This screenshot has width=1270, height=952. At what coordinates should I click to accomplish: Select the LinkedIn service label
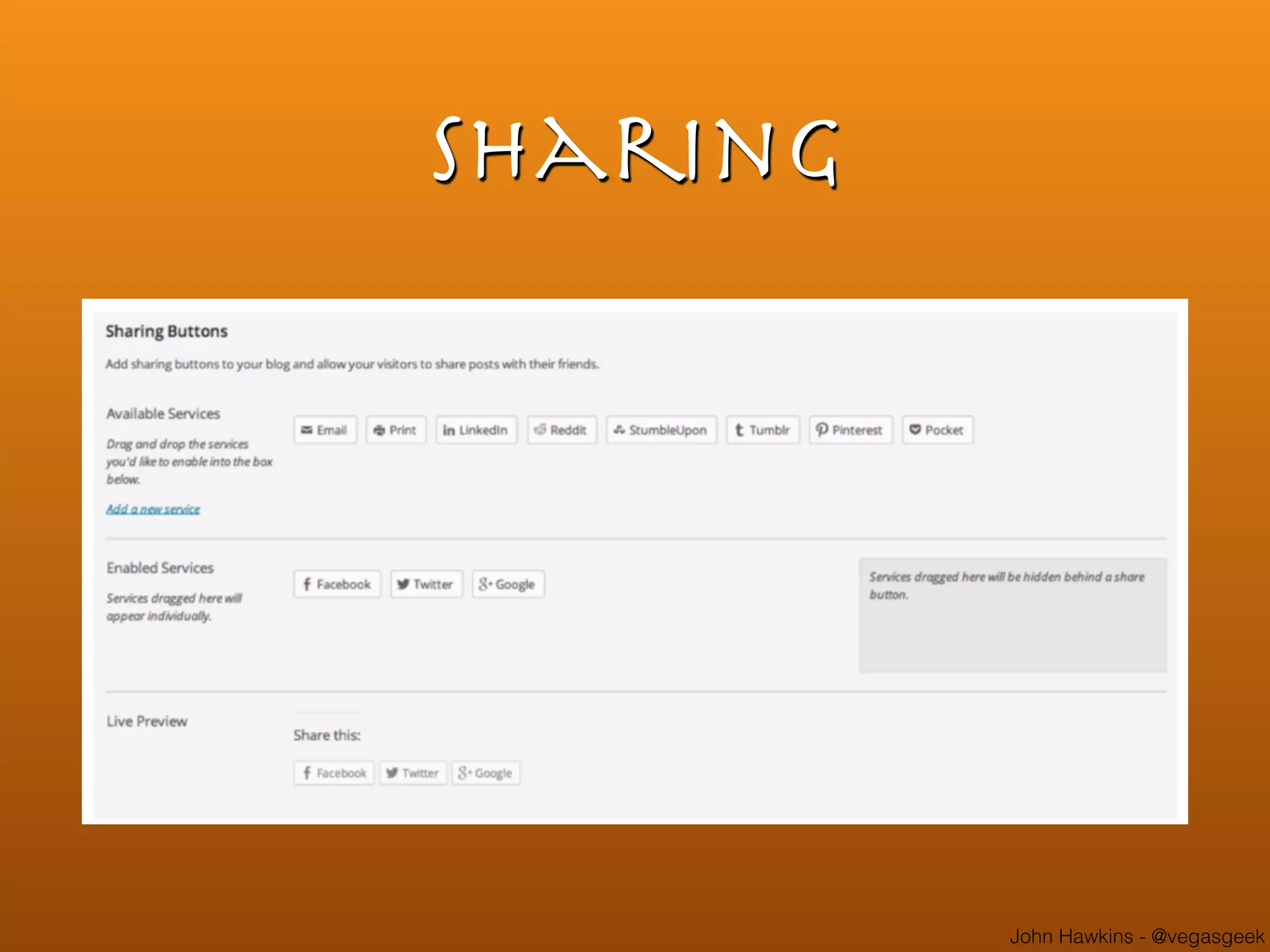click(483, 430)
